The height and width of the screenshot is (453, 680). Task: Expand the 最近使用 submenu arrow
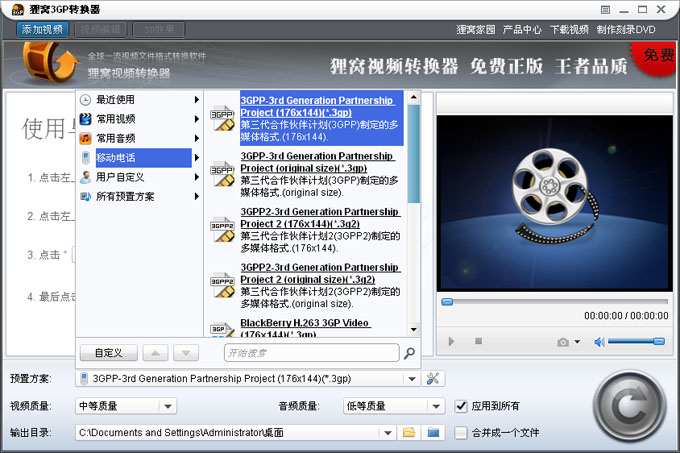tap(196, 100)
